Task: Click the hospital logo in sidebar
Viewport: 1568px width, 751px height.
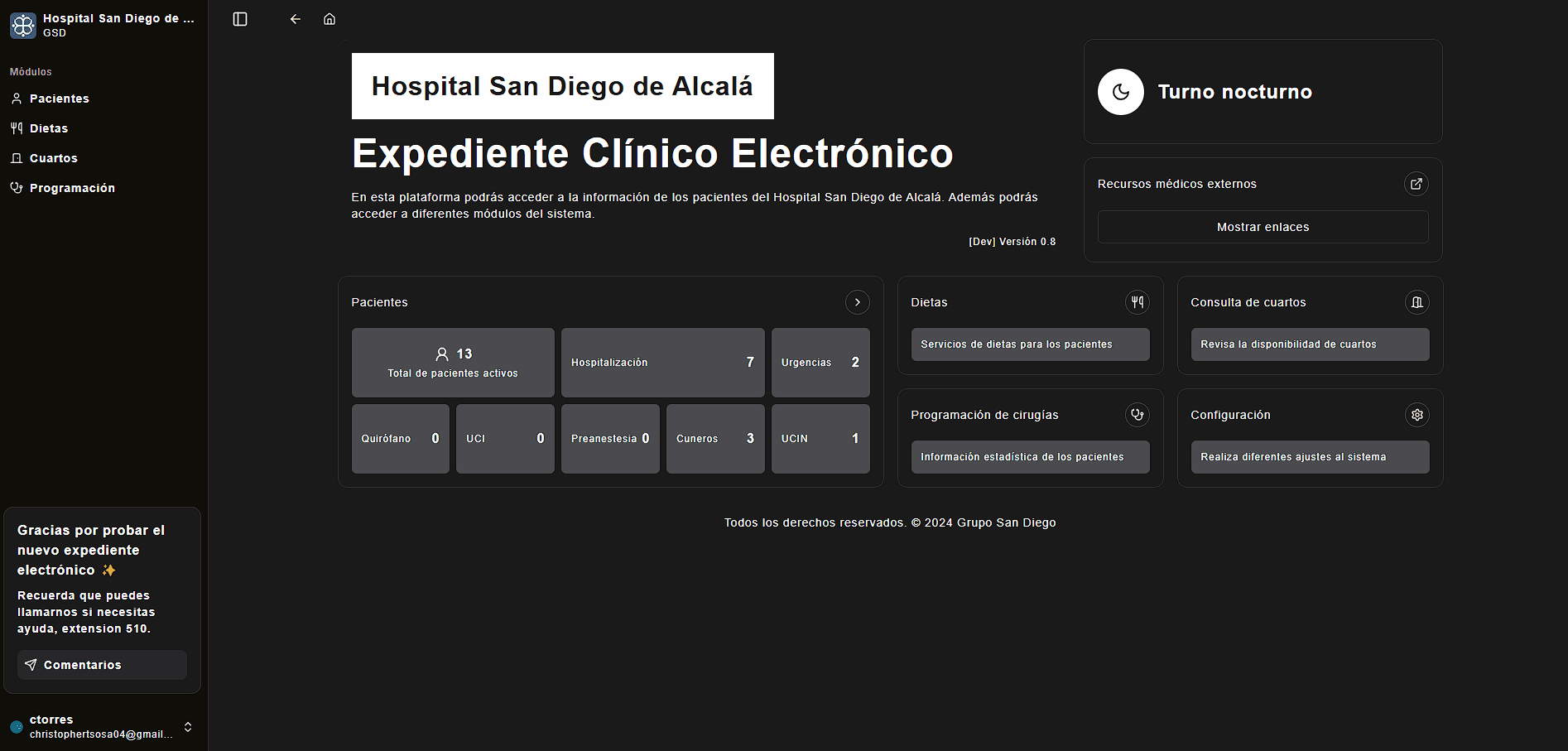Action: [23, 26]
